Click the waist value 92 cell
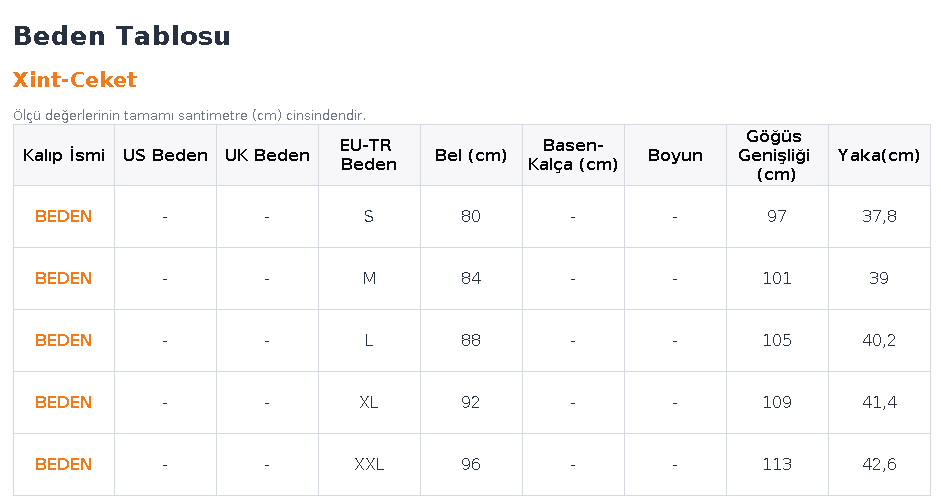 point(471,402)
